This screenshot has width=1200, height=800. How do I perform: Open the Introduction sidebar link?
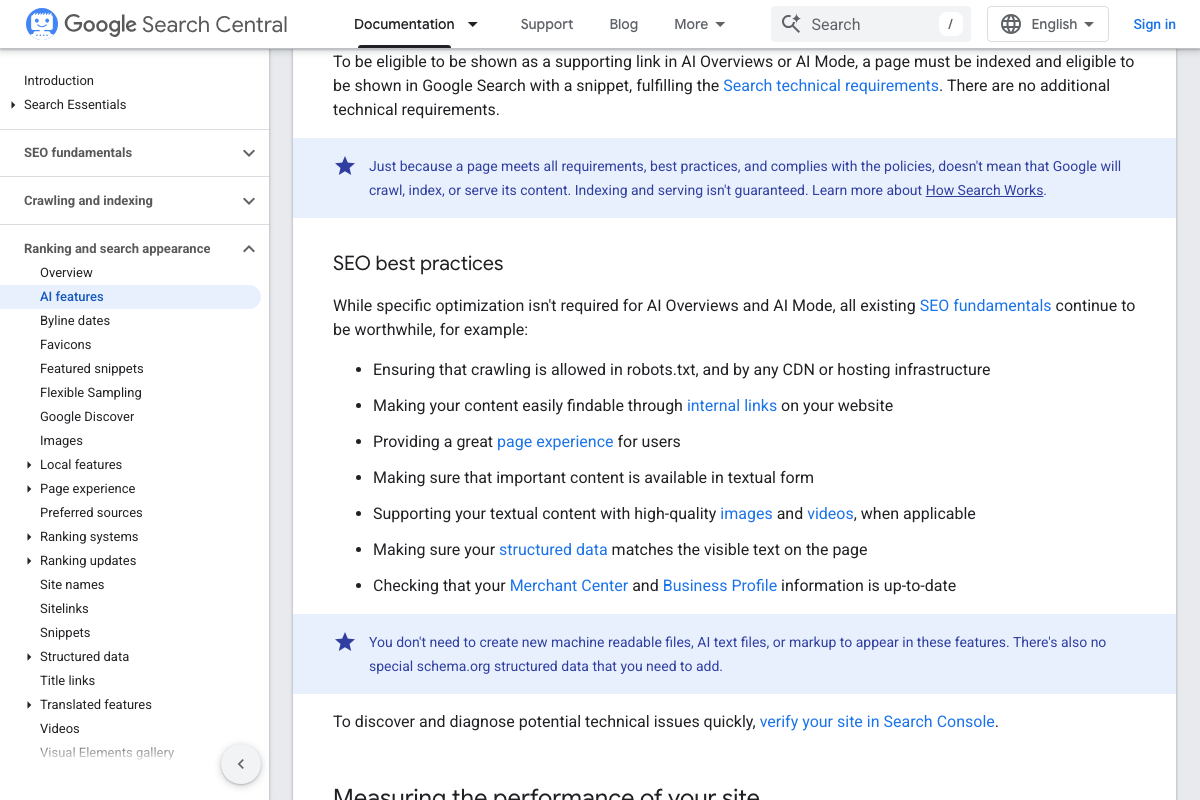pyautogui.click(x=59, y=81)
